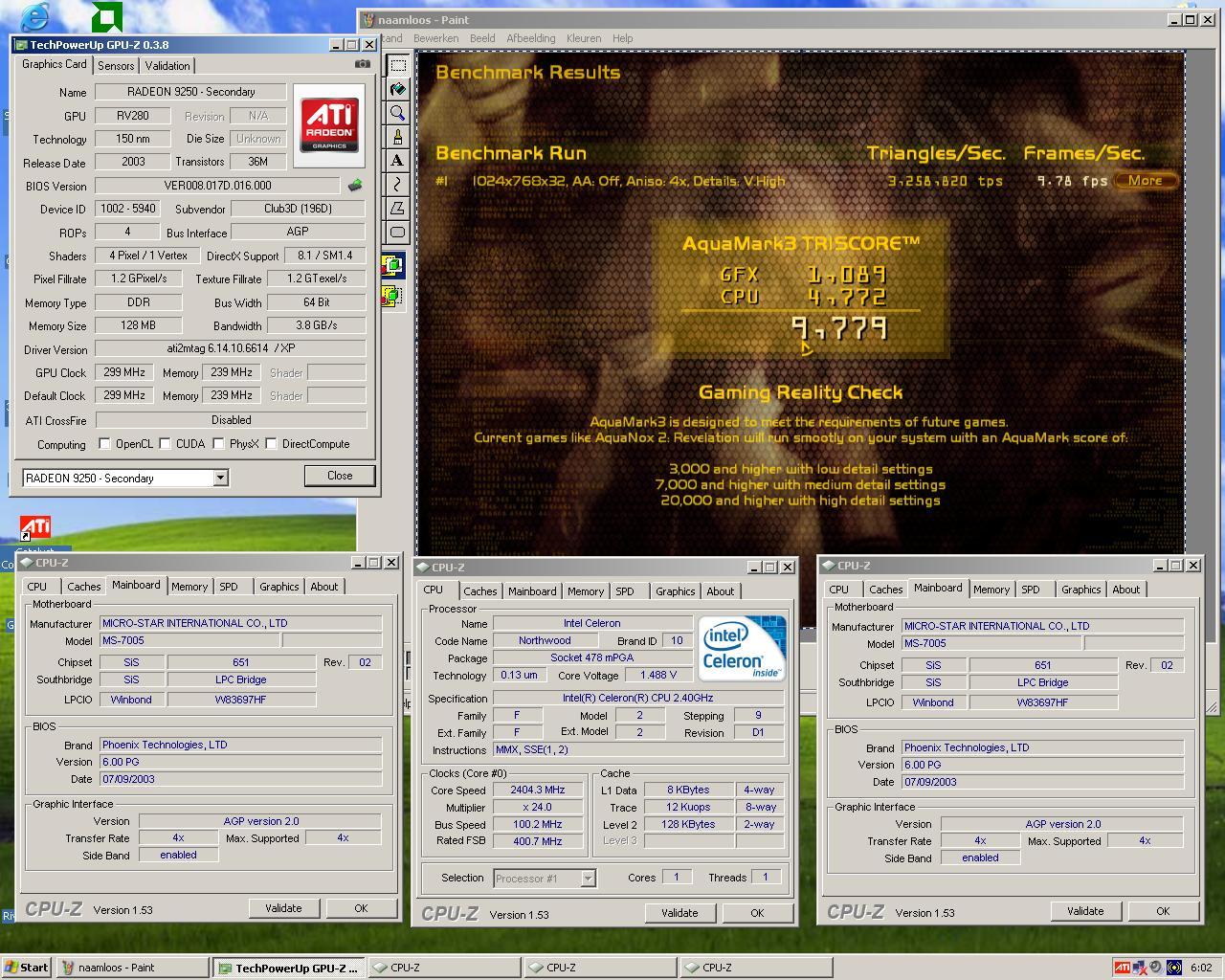The image size is (1225, 980).
Task: Click the Specification text Intel(R) Celeron(R) CPU 2.40GHz
Action: (x=637, y=698)
